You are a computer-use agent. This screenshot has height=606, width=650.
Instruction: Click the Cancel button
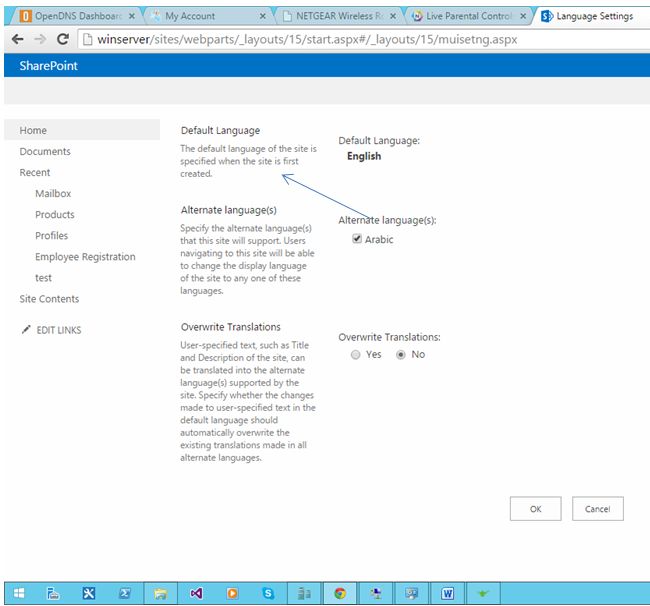pos(597,509)
